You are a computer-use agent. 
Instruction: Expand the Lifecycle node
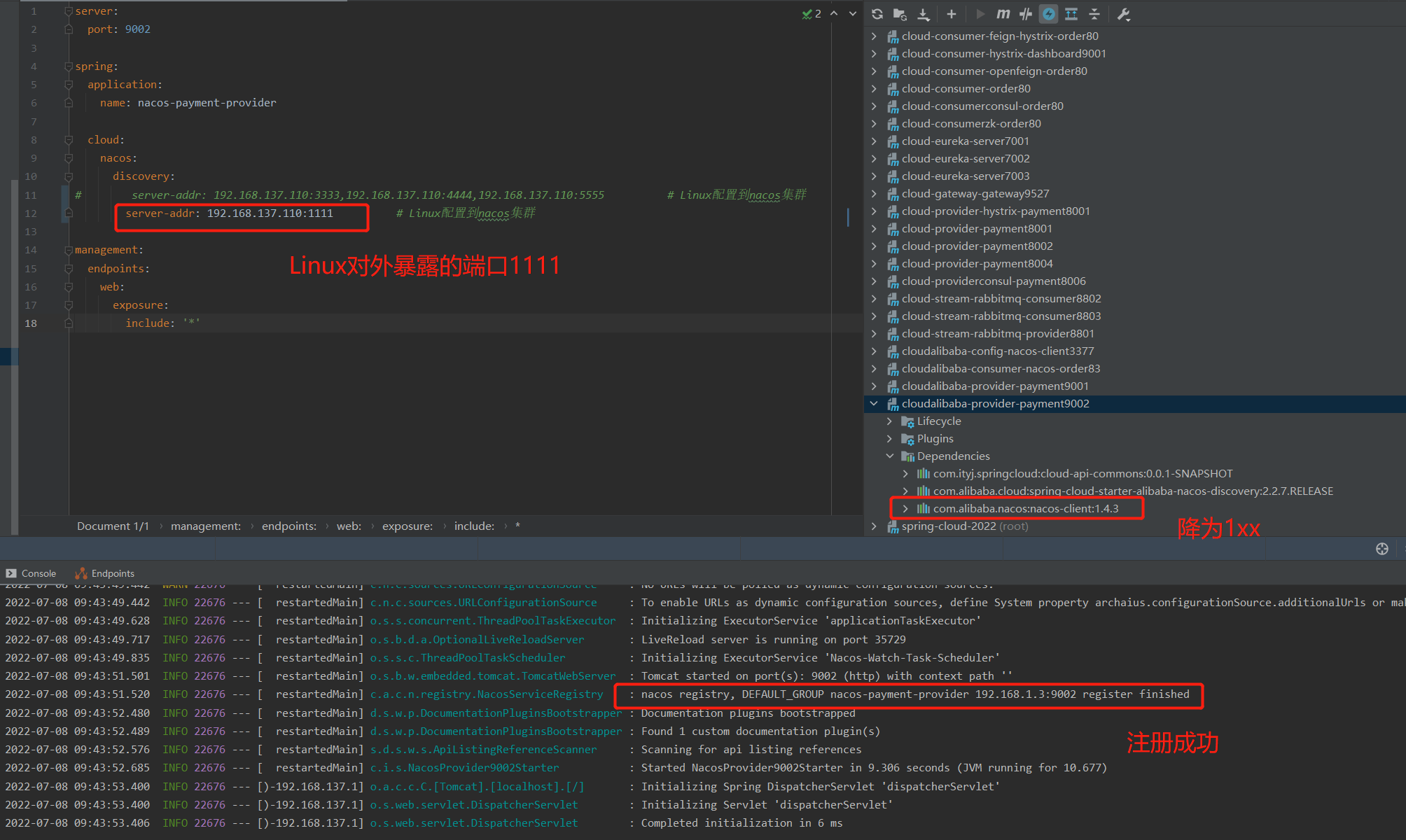click(889, 421)
